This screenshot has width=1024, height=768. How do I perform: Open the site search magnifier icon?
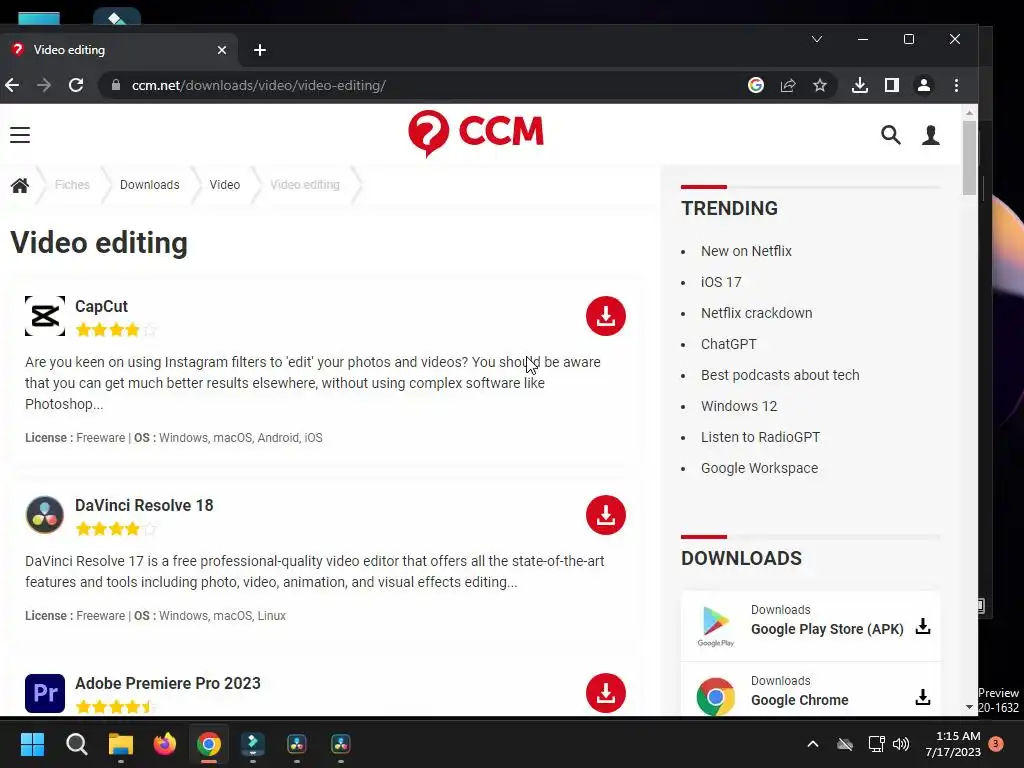tap(891, 135)
